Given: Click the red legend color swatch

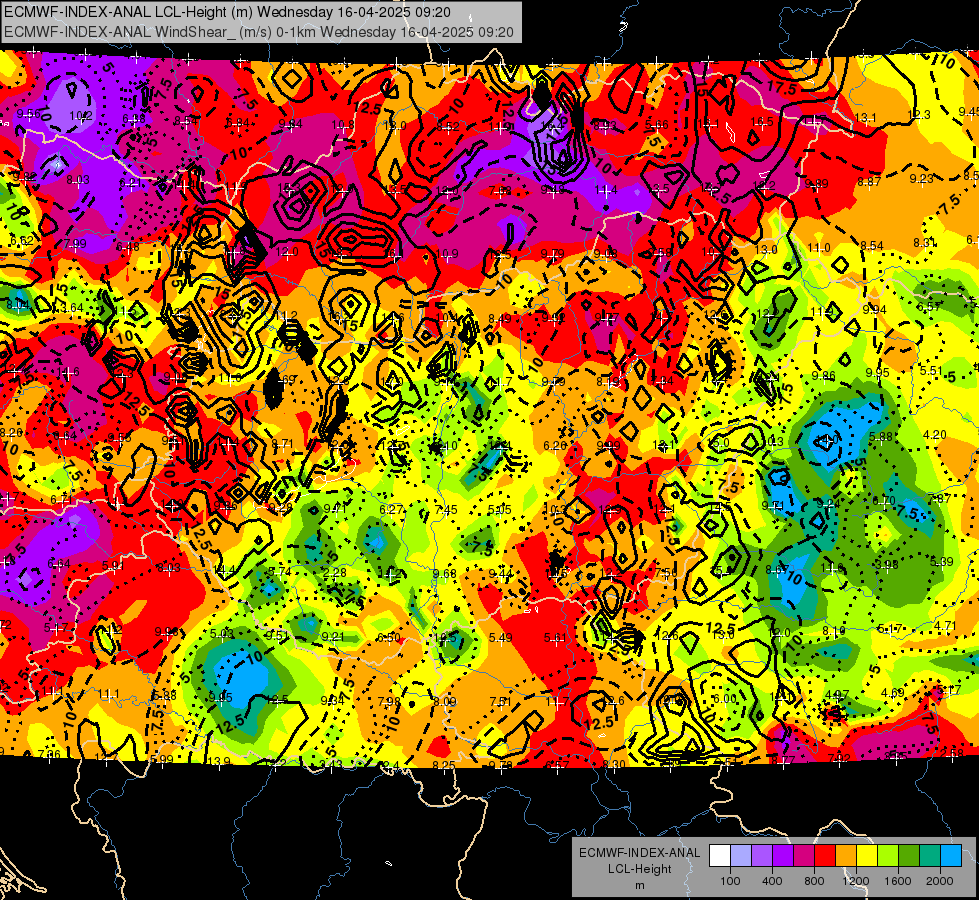Looking at the screenshot, I should (825, 855).
